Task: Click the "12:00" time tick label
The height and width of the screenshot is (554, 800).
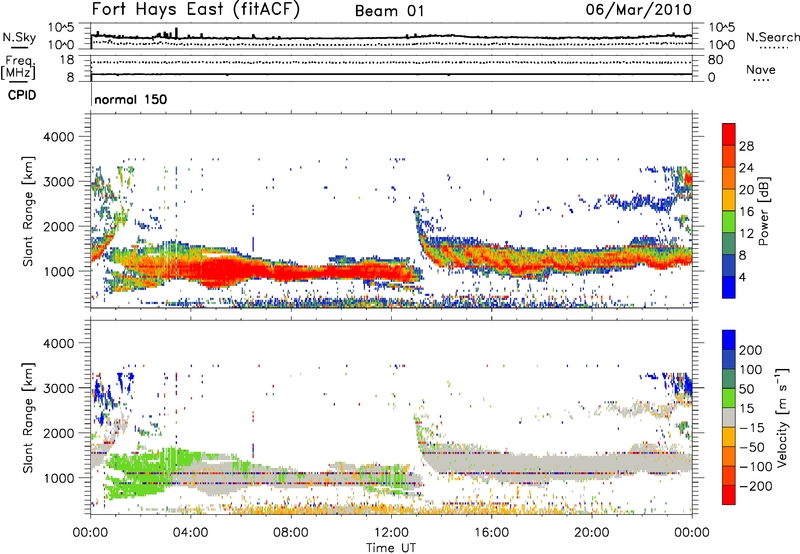Action: point(391,533)
